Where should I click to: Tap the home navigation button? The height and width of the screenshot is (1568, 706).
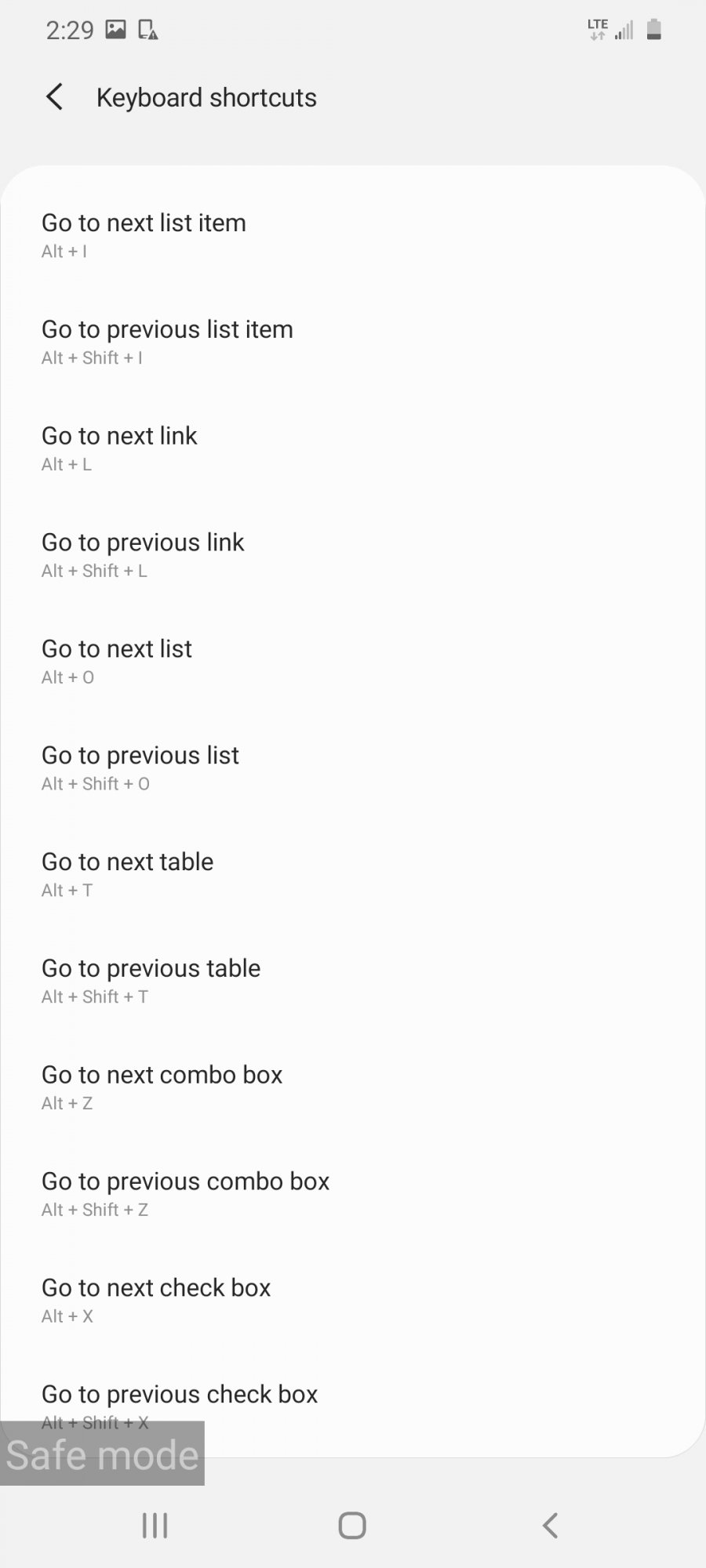pos(352,1526)
